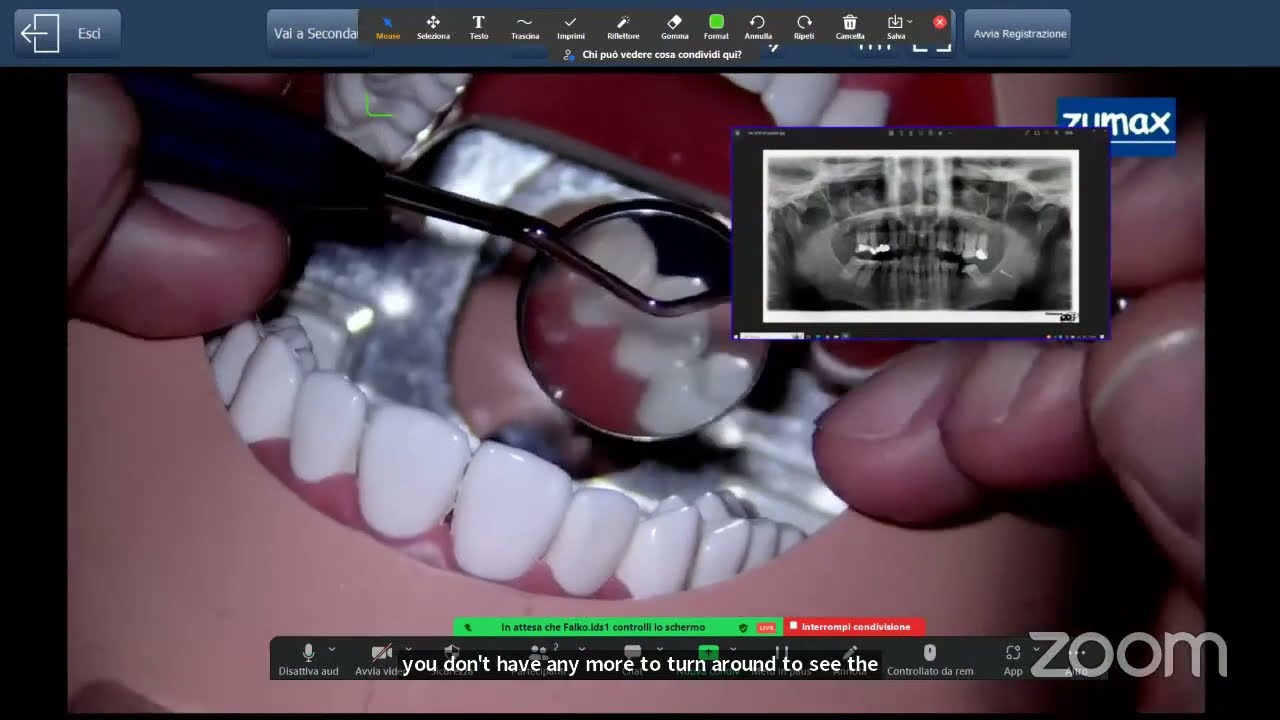Click the green 'In attesa che Falko.ids1' status bar

point(618,627)
